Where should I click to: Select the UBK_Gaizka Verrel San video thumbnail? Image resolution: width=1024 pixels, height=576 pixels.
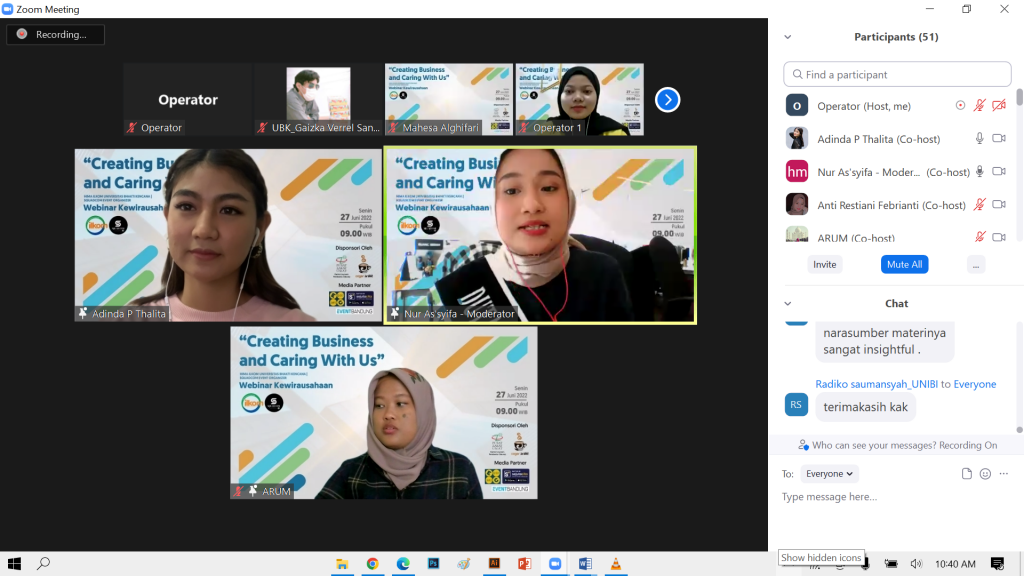(319, 99)
